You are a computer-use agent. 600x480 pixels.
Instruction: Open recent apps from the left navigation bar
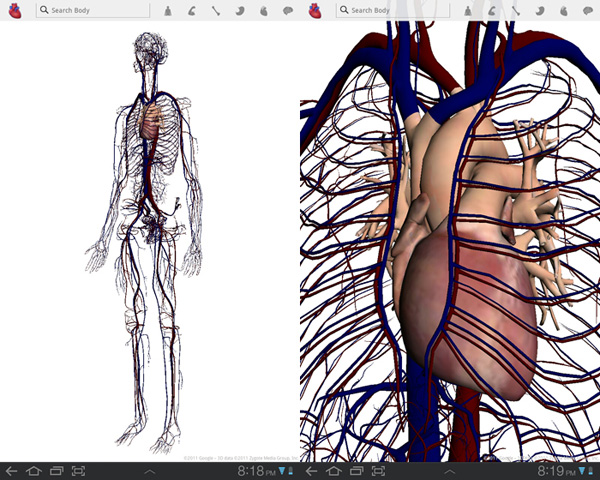[57, 471]
